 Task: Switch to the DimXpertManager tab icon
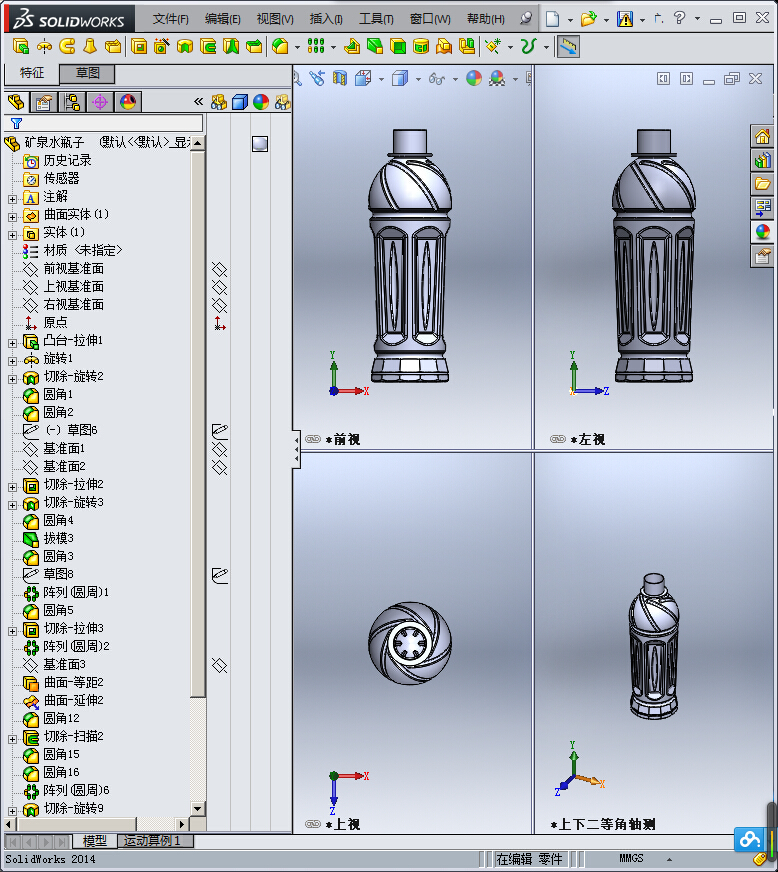coord(100,102)
